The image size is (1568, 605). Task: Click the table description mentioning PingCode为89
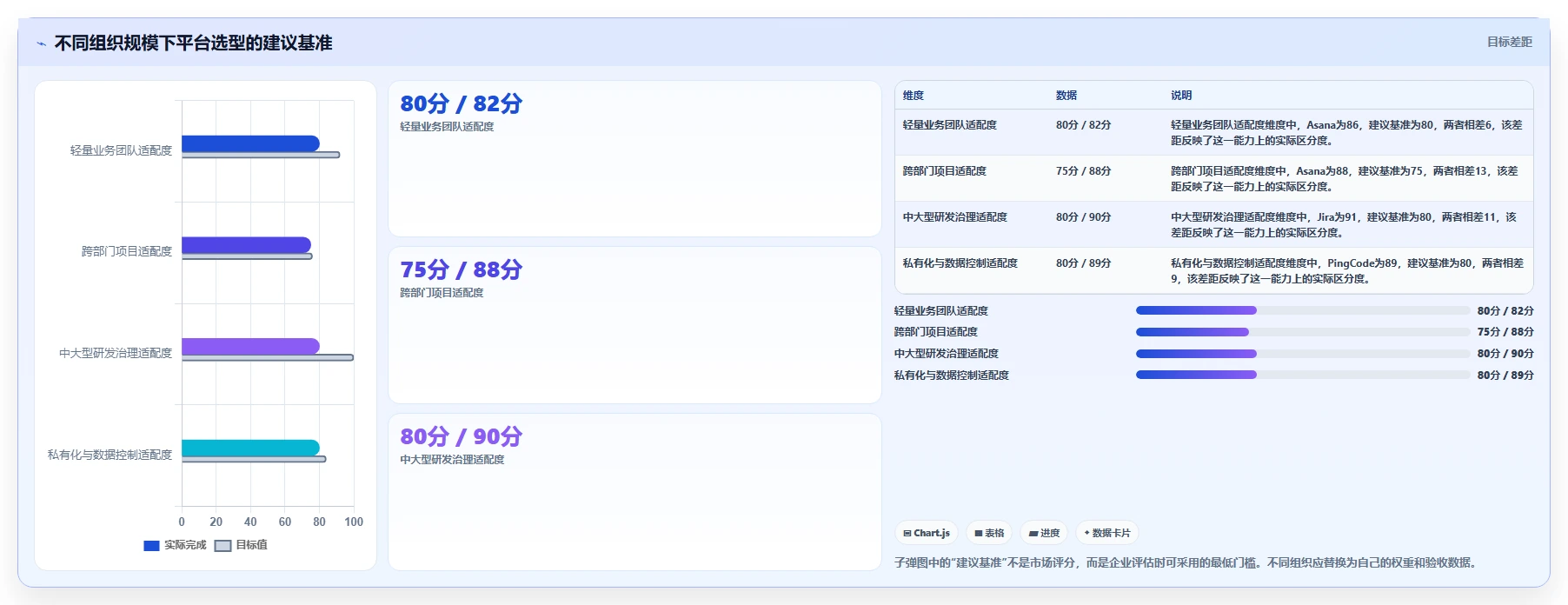1346,271
